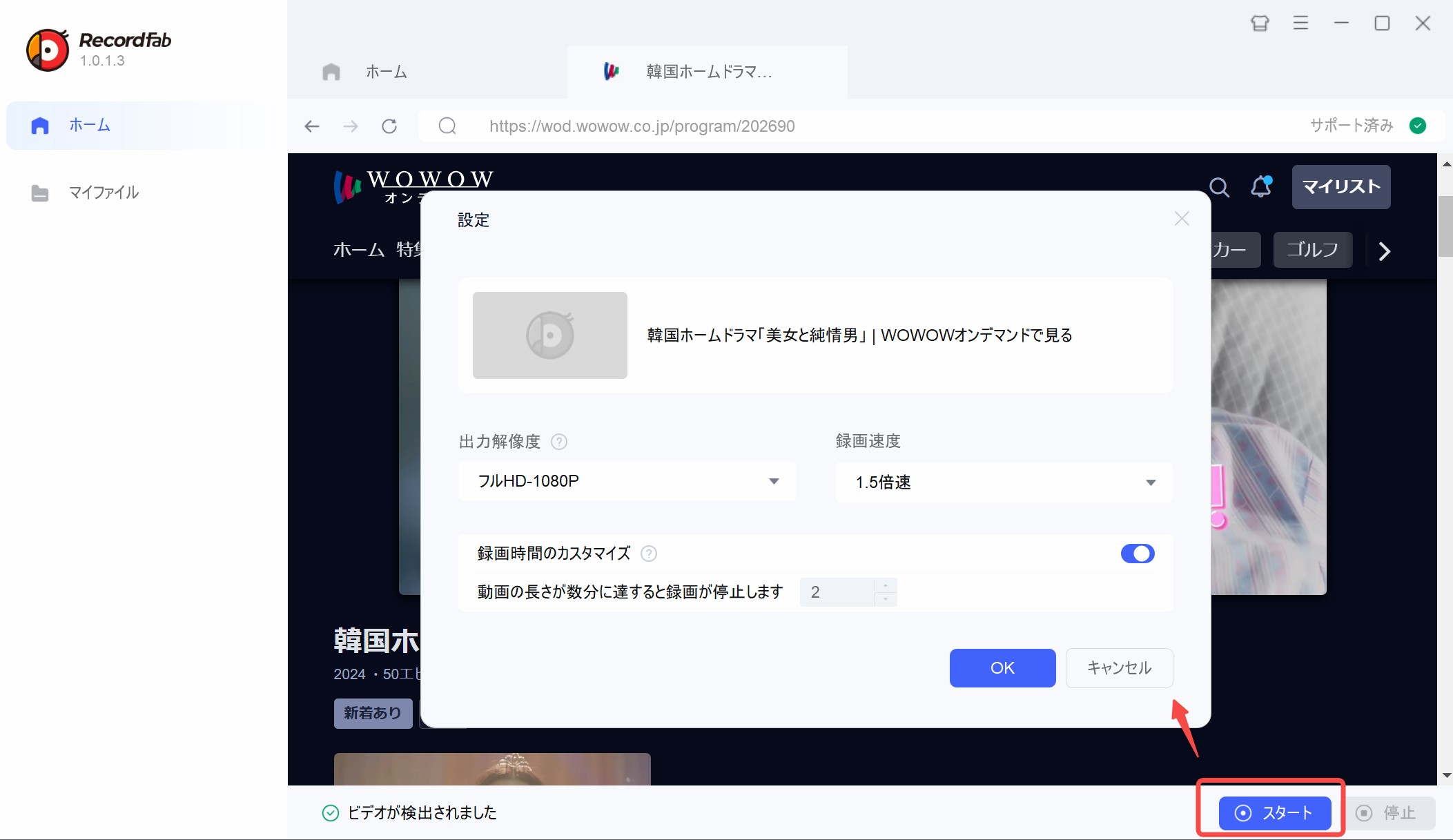The height and width of the screenshot is (840, 1453).
Task: Open the フルHD-1080P resolution dropdown
Action: [x=627, y=481]
